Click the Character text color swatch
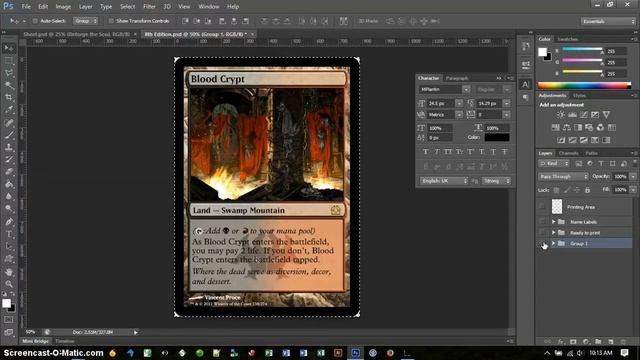 pos(497,138)
